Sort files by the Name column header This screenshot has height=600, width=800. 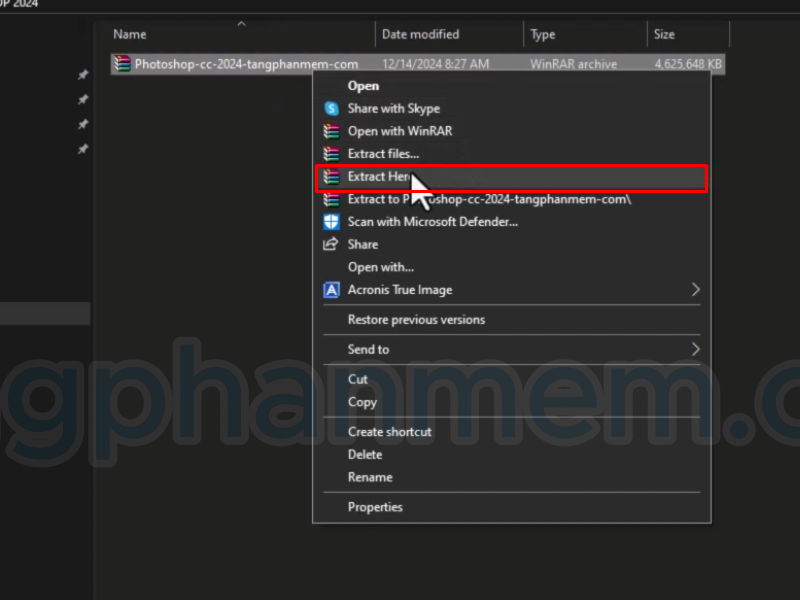pyautogui.click(x=130, y=34)
